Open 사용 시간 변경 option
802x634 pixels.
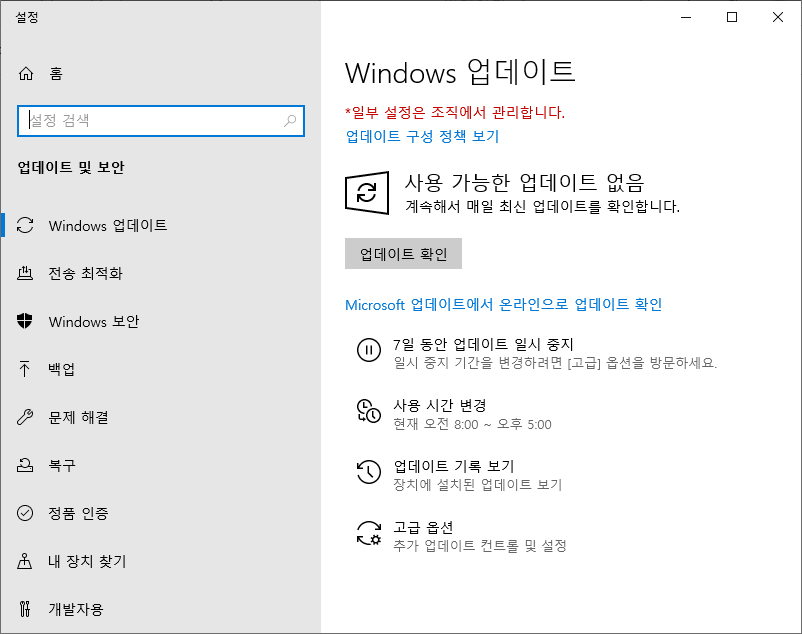(x=439, y=405)
